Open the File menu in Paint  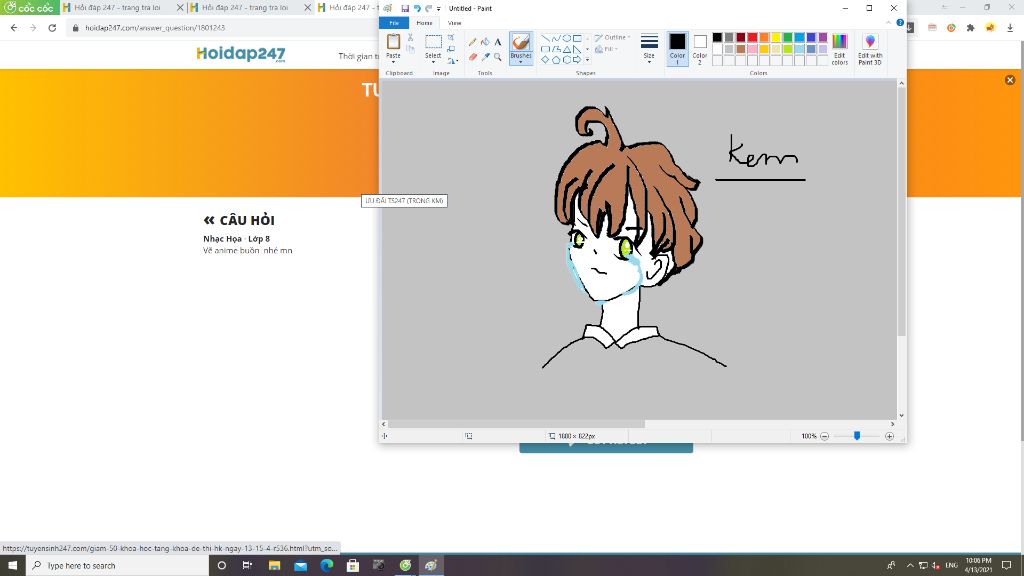point(394,23)
